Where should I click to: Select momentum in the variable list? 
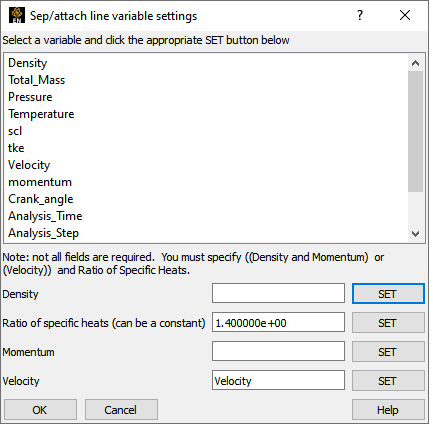pos(40,182)
